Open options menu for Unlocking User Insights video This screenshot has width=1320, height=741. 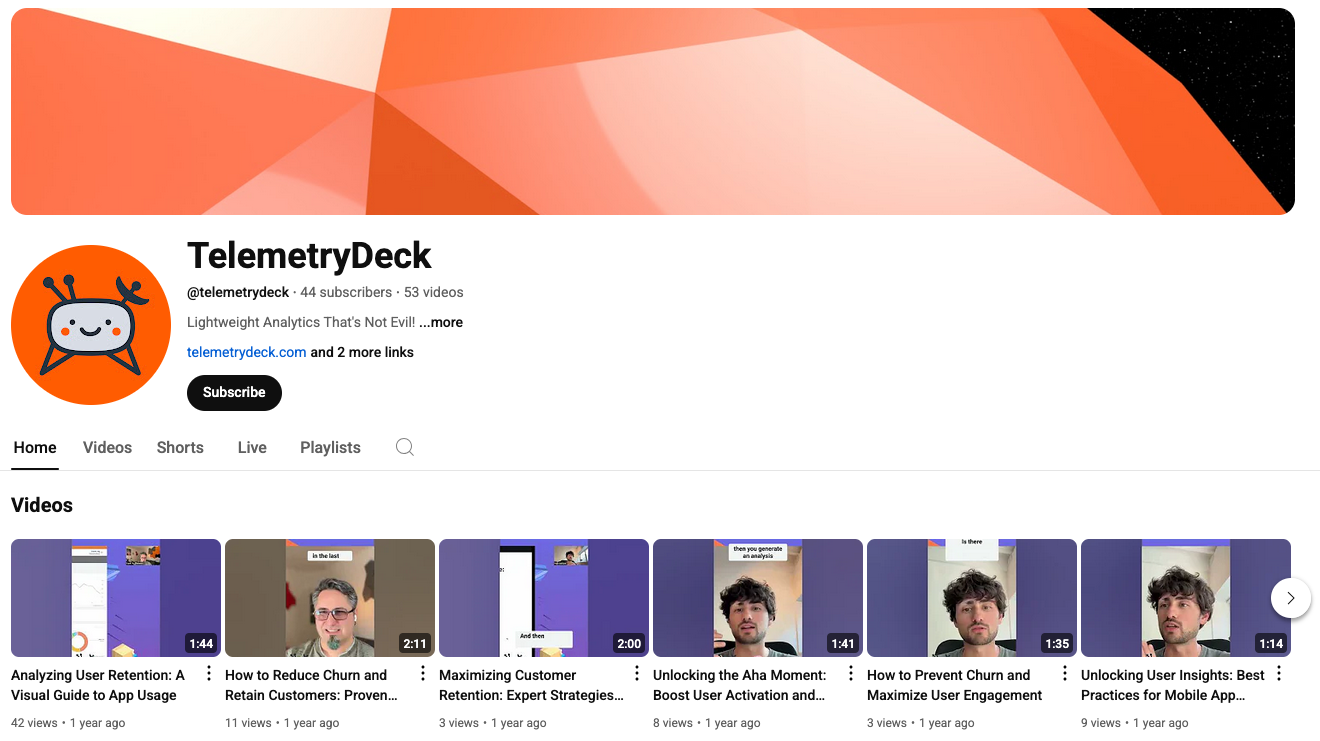1279,674
